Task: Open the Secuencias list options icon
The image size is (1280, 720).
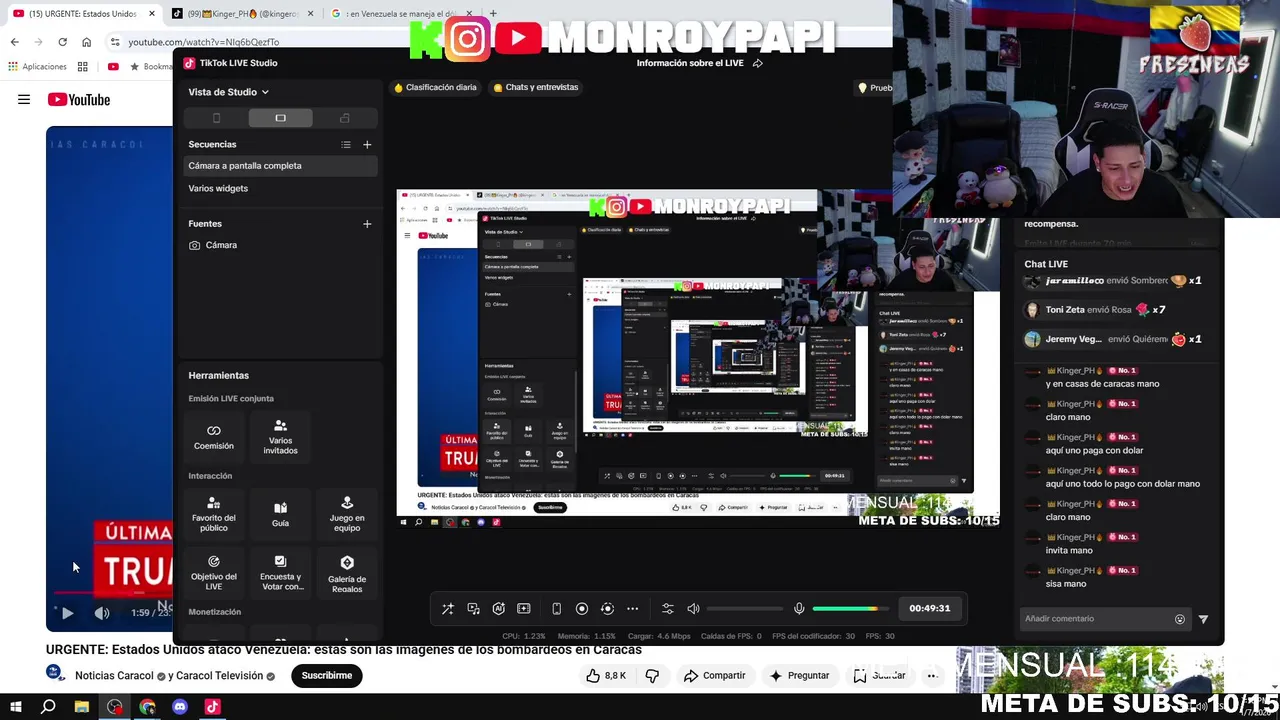Action: pyautogui.click(x=346, y=145)
